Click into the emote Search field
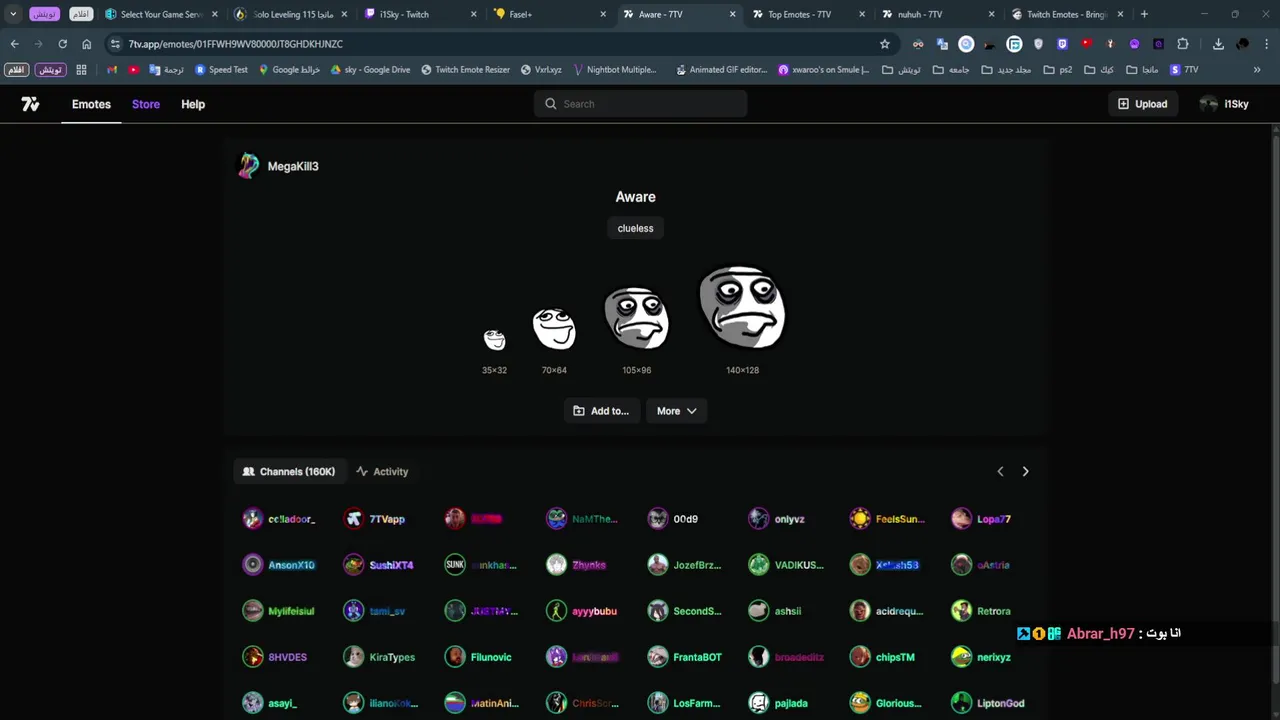Viewport: 1280px width, 720px height. click(x=640, y=104)
